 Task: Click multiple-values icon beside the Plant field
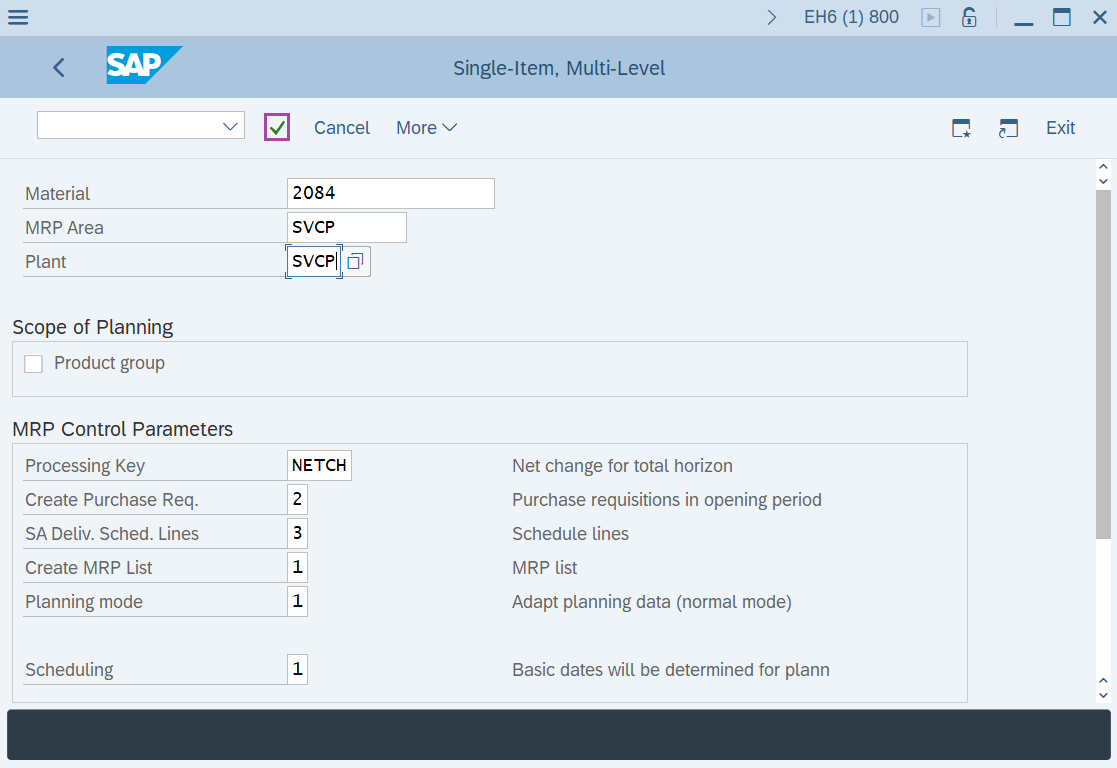tap(355, 261)
